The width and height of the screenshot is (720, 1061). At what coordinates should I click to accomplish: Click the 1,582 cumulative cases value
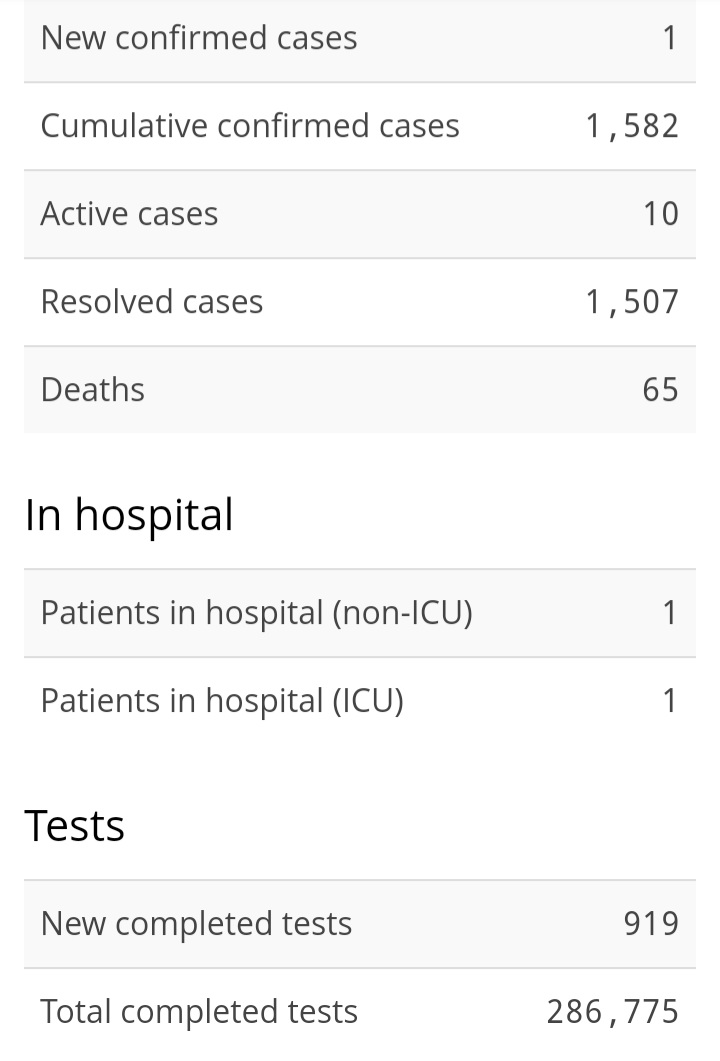coord(631,127)
